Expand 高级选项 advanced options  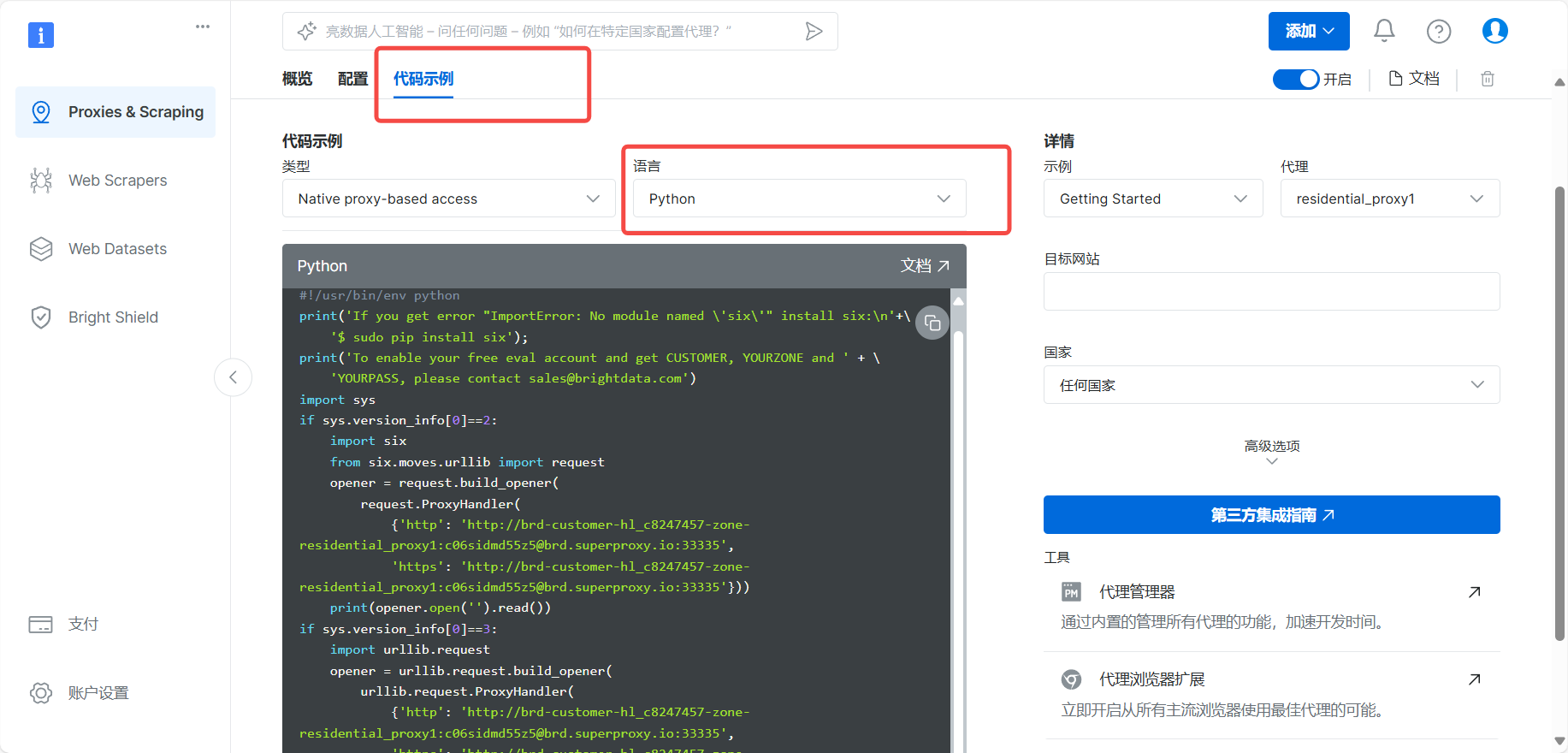1272,453
